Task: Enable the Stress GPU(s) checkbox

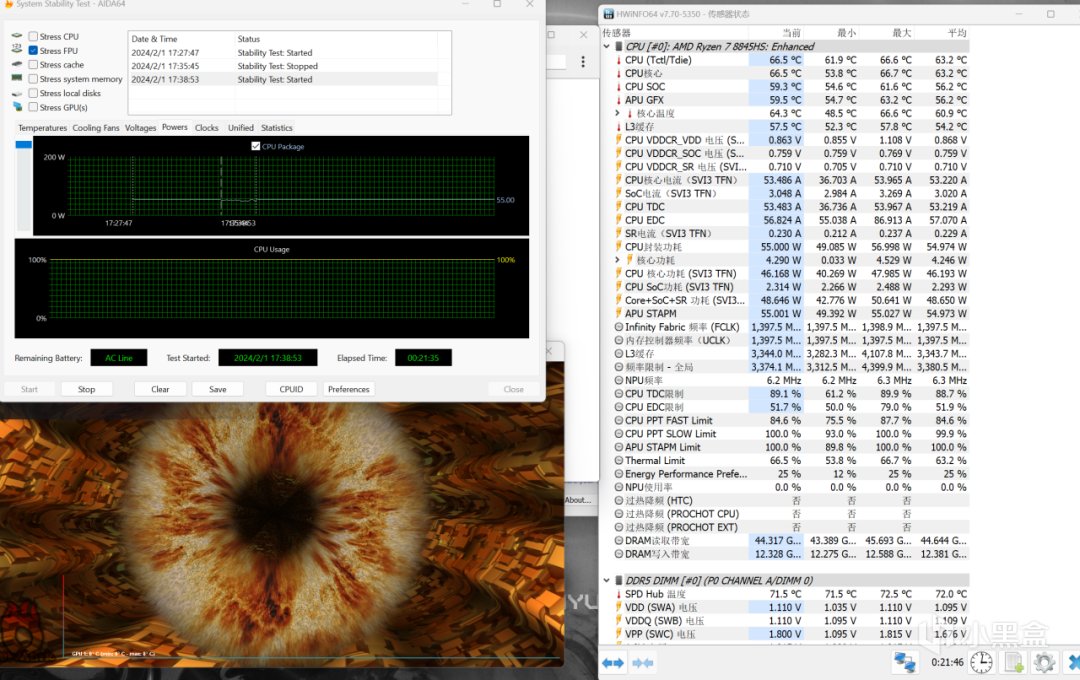Action: [33, 107]
